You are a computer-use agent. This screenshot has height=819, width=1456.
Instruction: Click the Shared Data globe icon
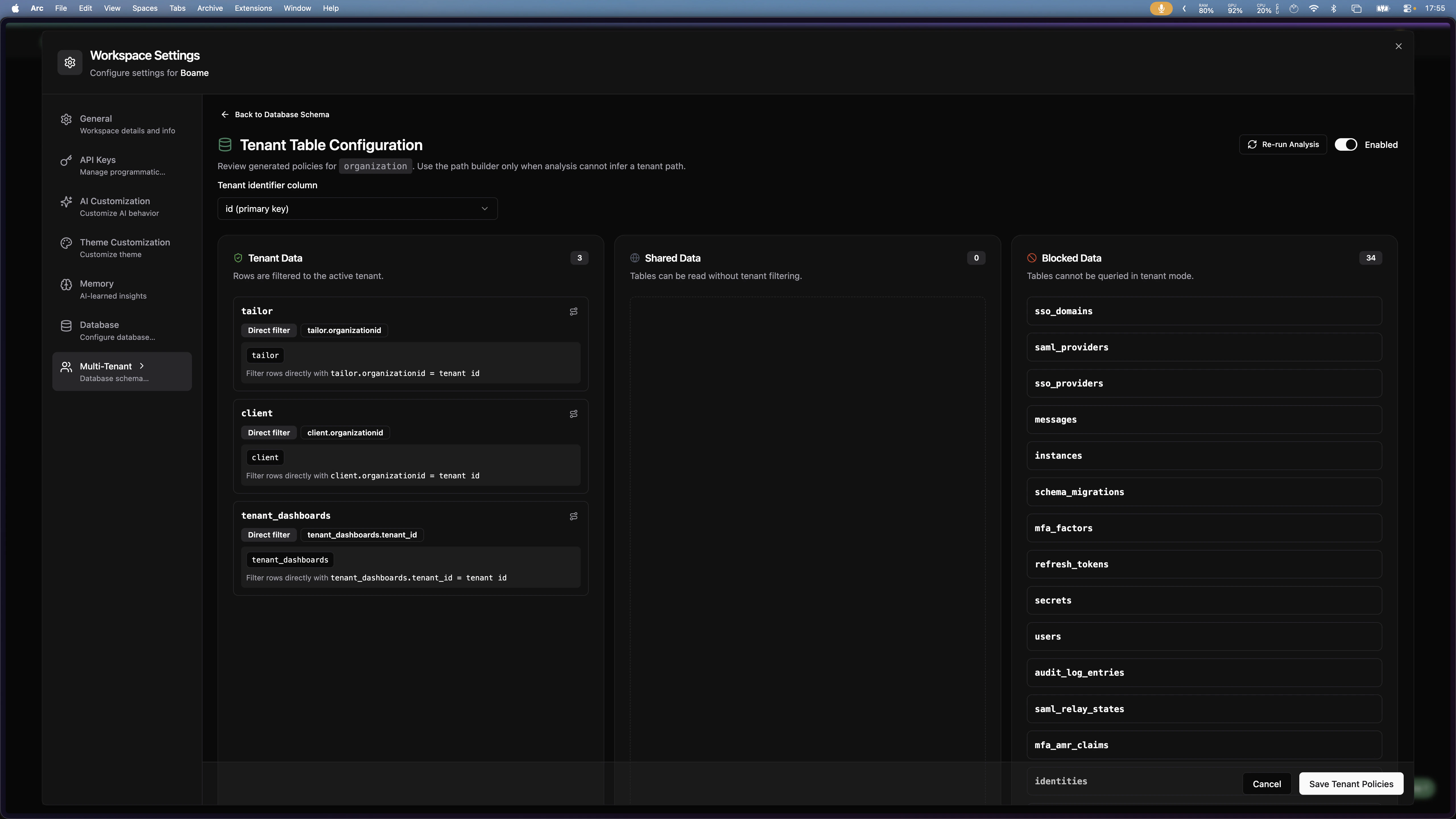coord(635,258)
